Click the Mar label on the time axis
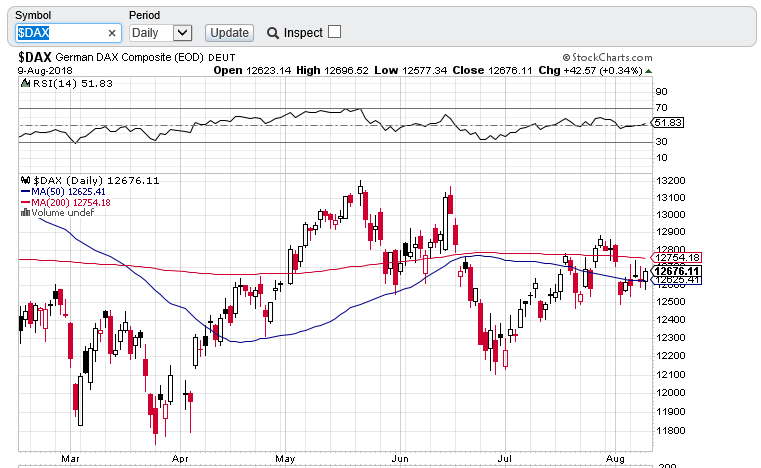 (70, 458)
